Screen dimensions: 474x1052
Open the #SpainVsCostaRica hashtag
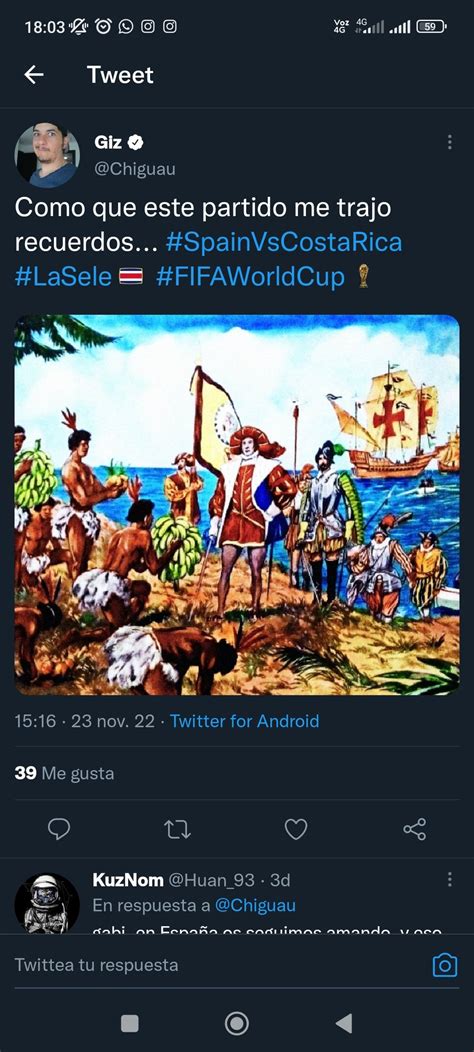(x=284, y=242)
